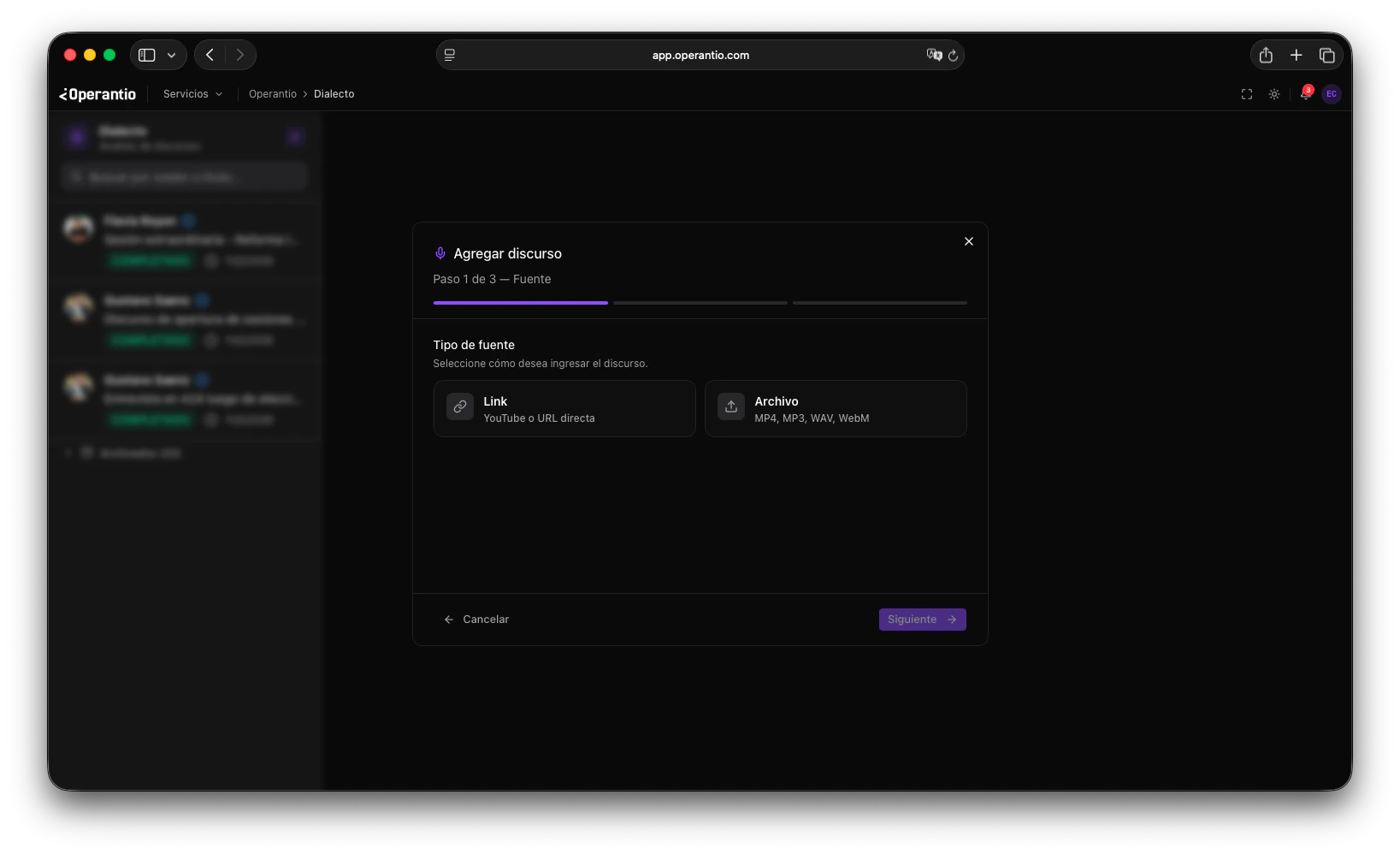
Task: Select the Archivo file upload option
Action: (x=836, y=409)
